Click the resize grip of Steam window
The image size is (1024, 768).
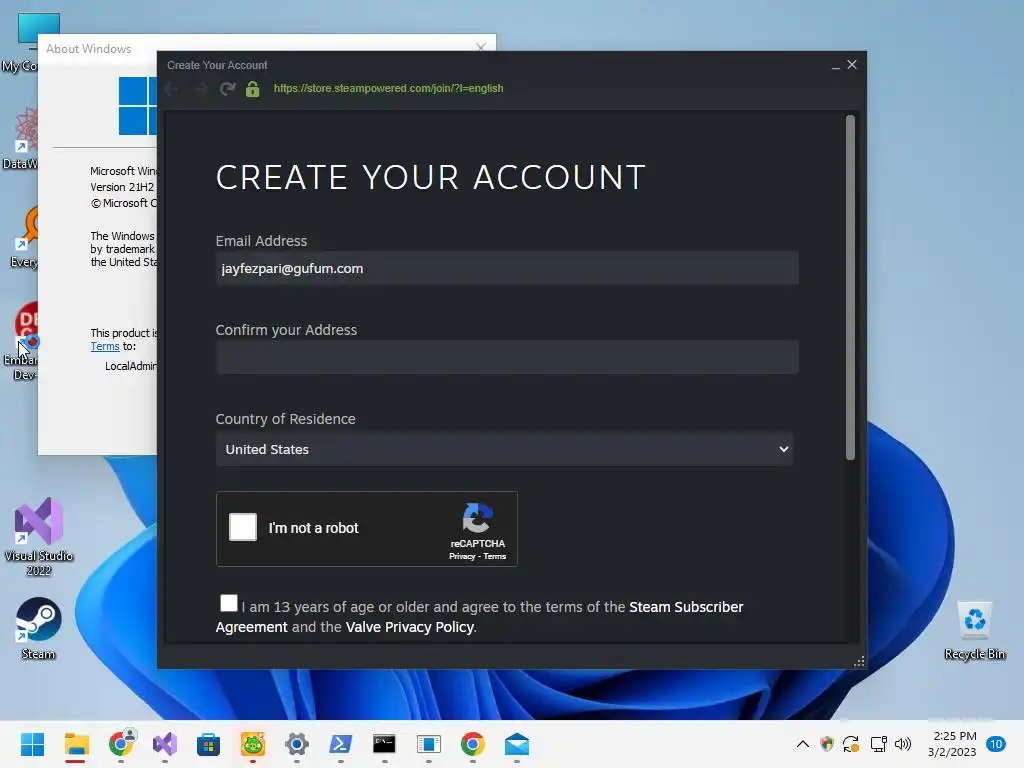859,661
